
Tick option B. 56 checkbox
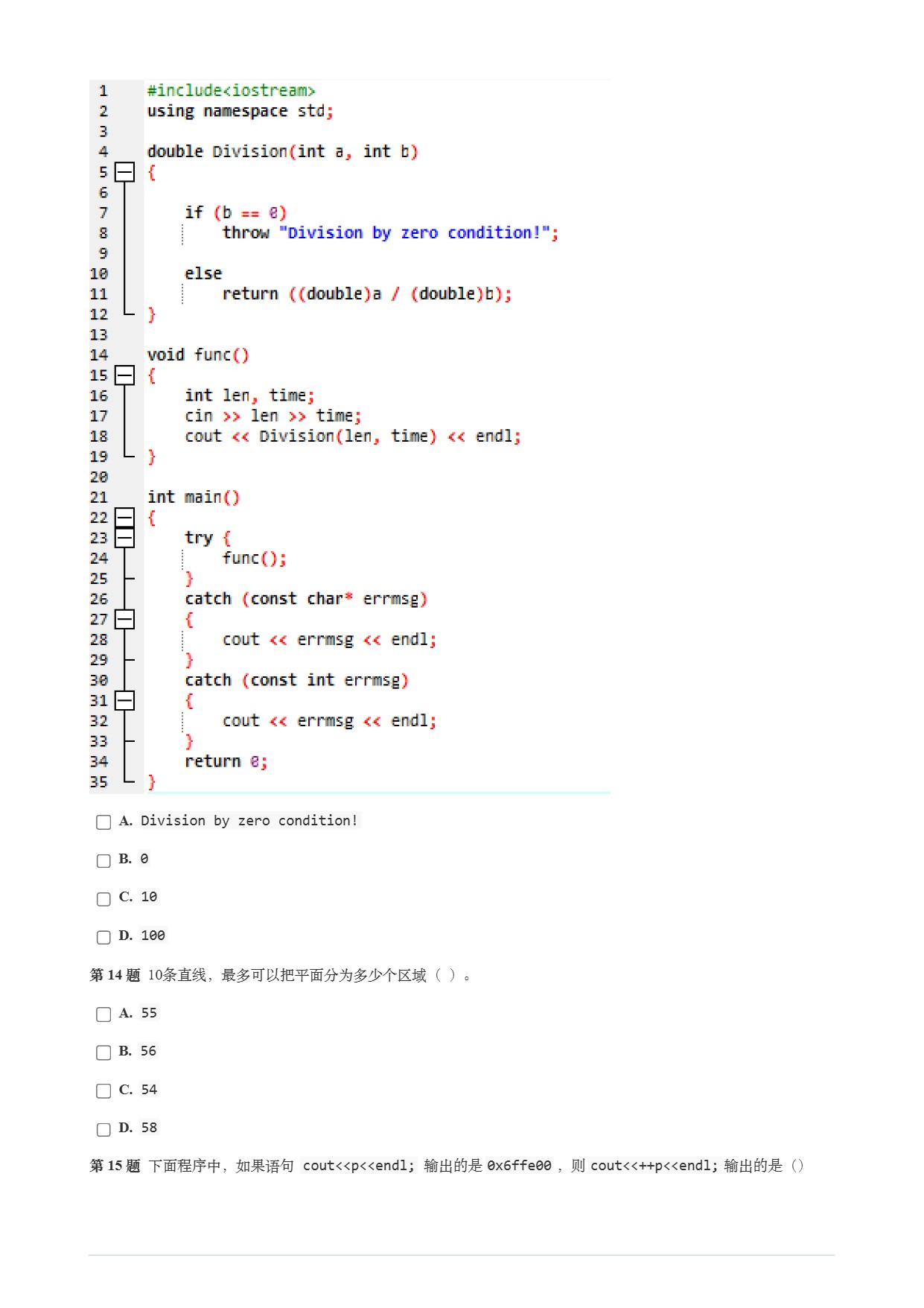click(103, 1053)
